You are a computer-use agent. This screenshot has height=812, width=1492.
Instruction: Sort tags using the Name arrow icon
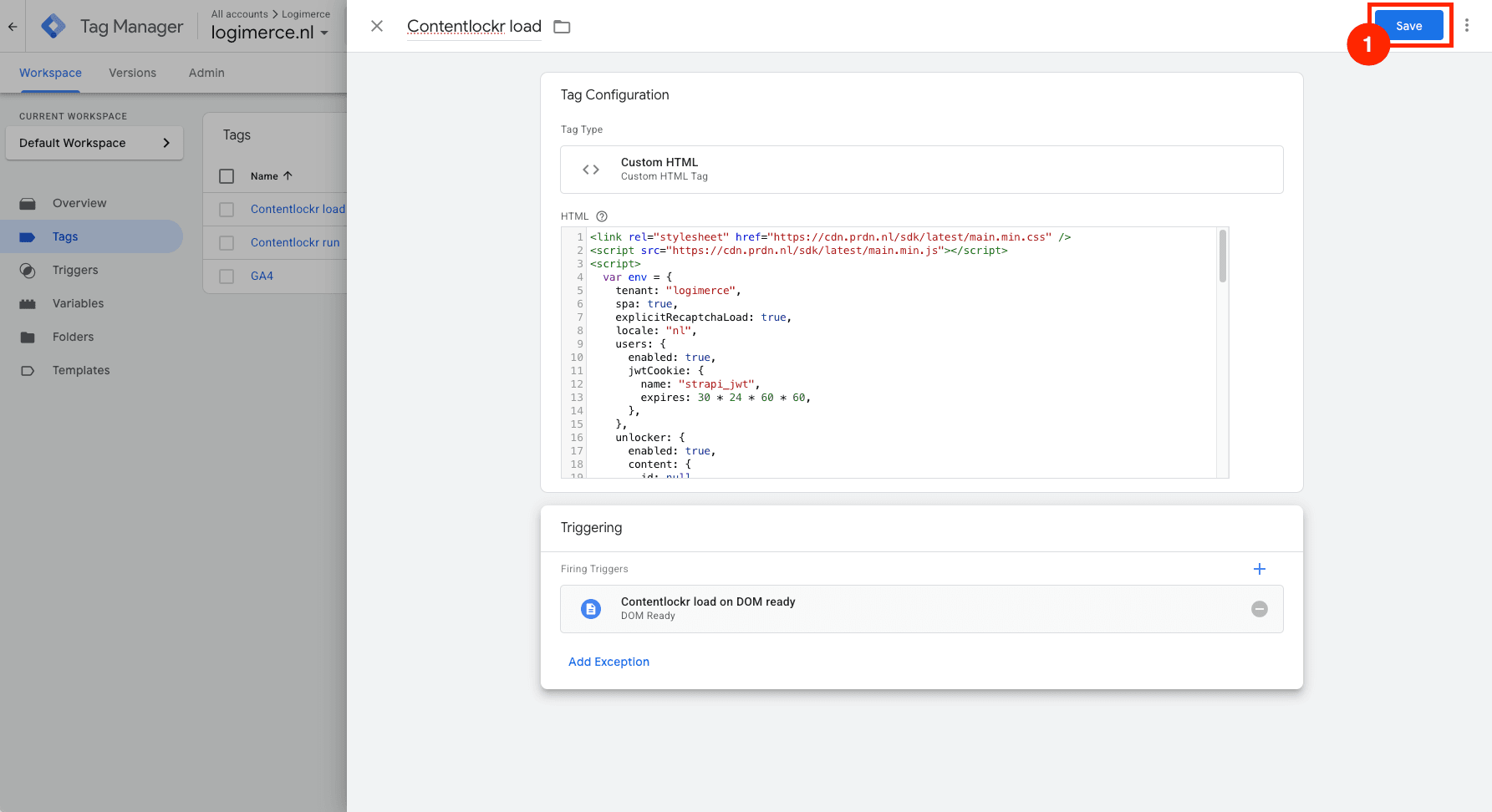pyautogui.click(x=288, y=176)
